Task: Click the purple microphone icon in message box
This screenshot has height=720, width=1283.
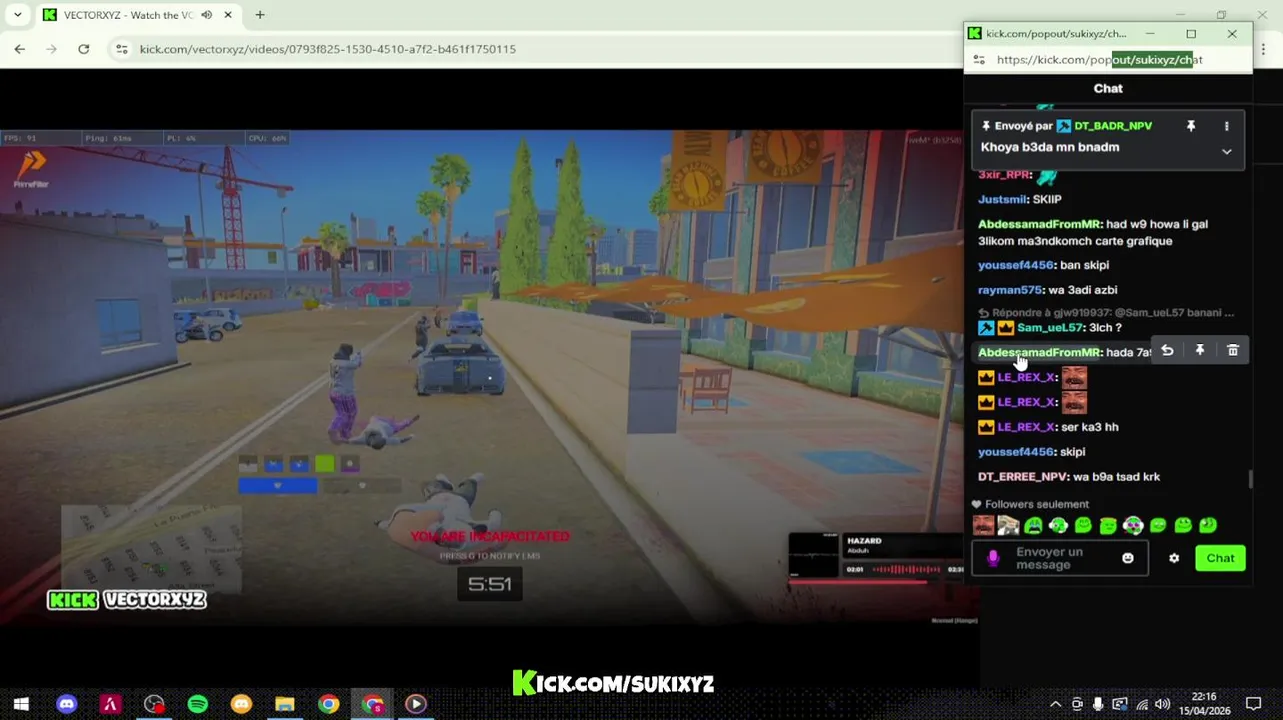Action: [993, 559]
